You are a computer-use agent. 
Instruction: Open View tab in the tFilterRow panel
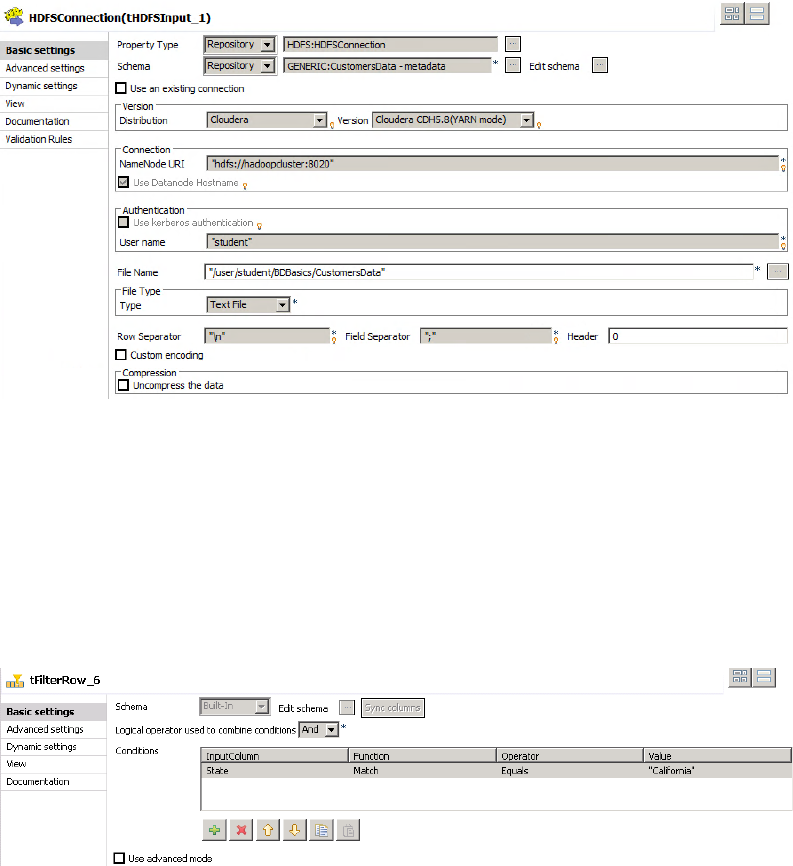coord(54,764)
